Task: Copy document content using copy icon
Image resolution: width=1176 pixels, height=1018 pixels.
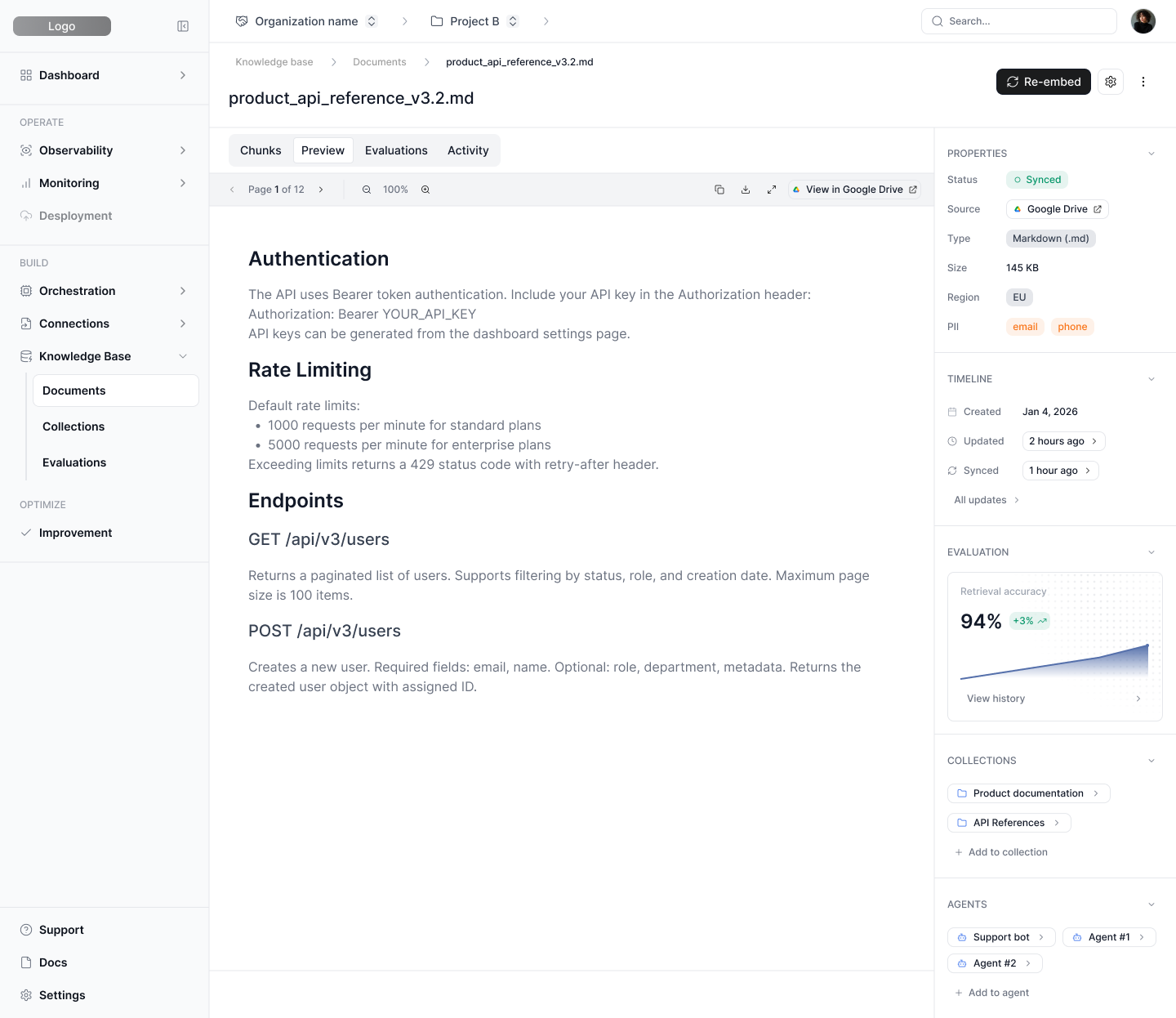Action: click(x=719, y=190)
